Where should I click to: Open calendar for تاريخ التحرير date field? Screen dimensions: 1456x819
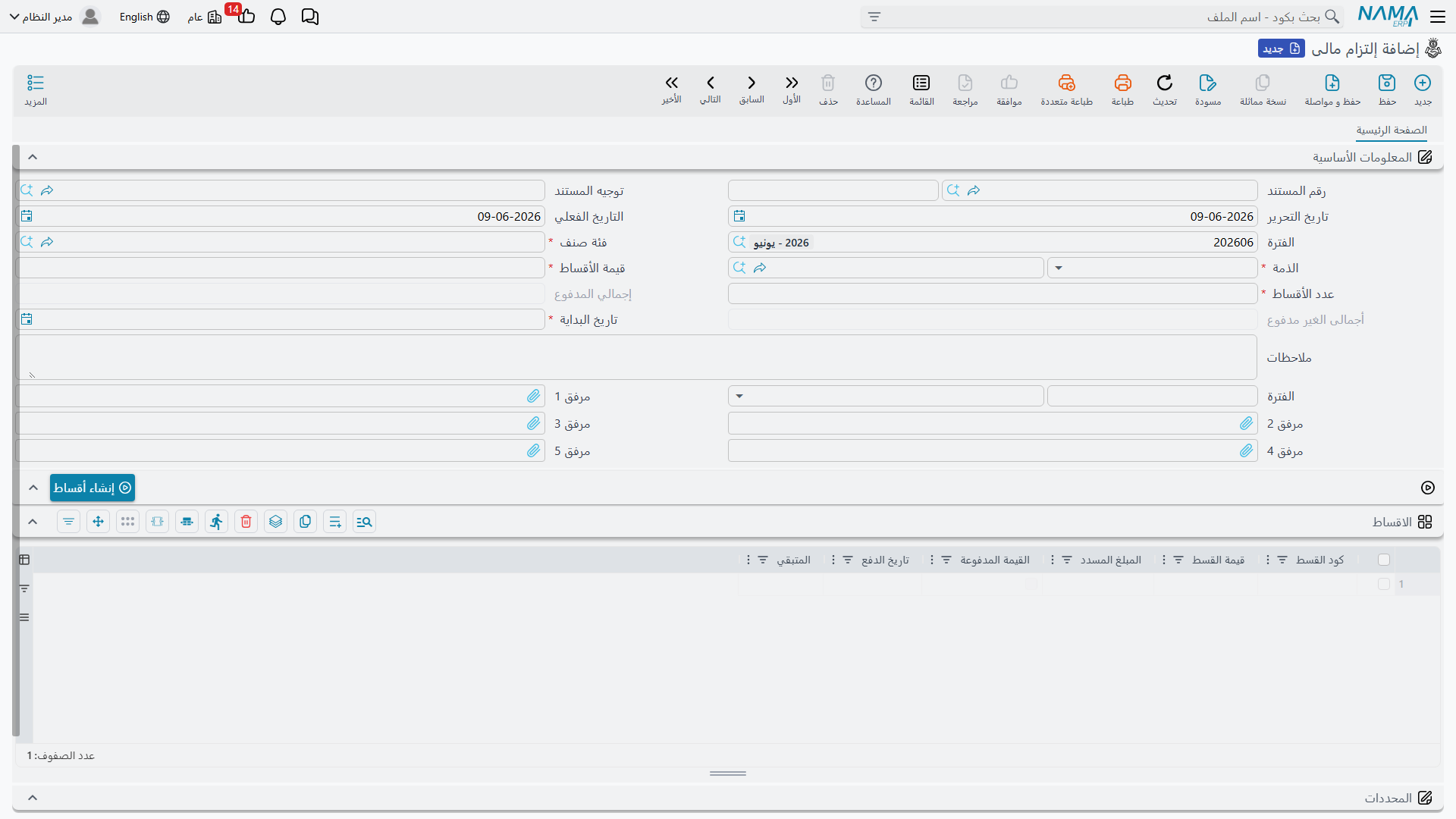coord(739,216)
